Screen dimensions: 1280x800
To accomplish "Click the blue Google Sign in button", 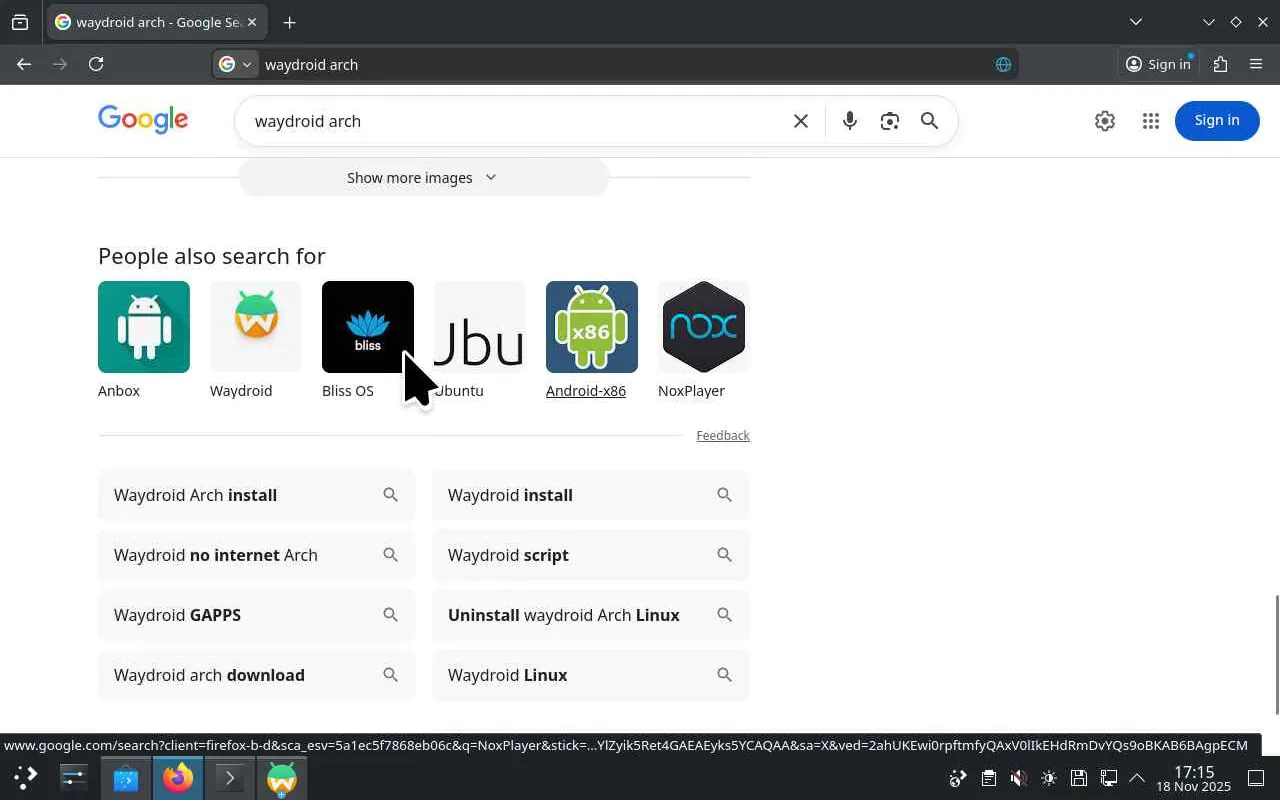I will tap(1217, 120).
